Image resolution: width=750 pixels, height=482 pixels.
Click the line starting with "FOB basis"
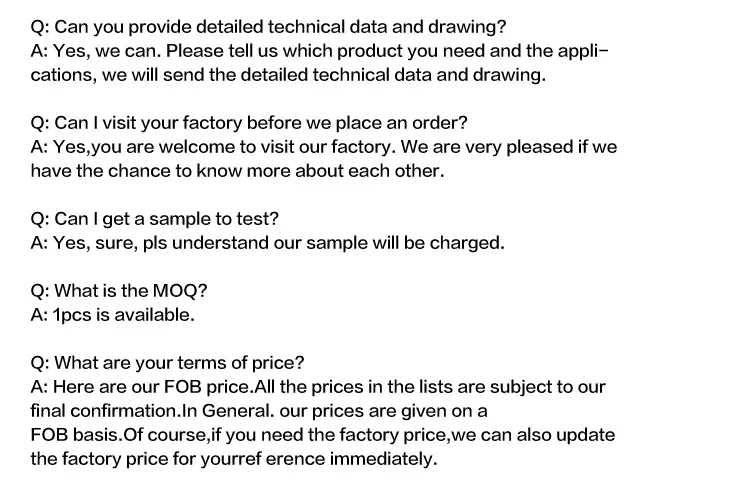pyautogui.click(x=323, y=435)
